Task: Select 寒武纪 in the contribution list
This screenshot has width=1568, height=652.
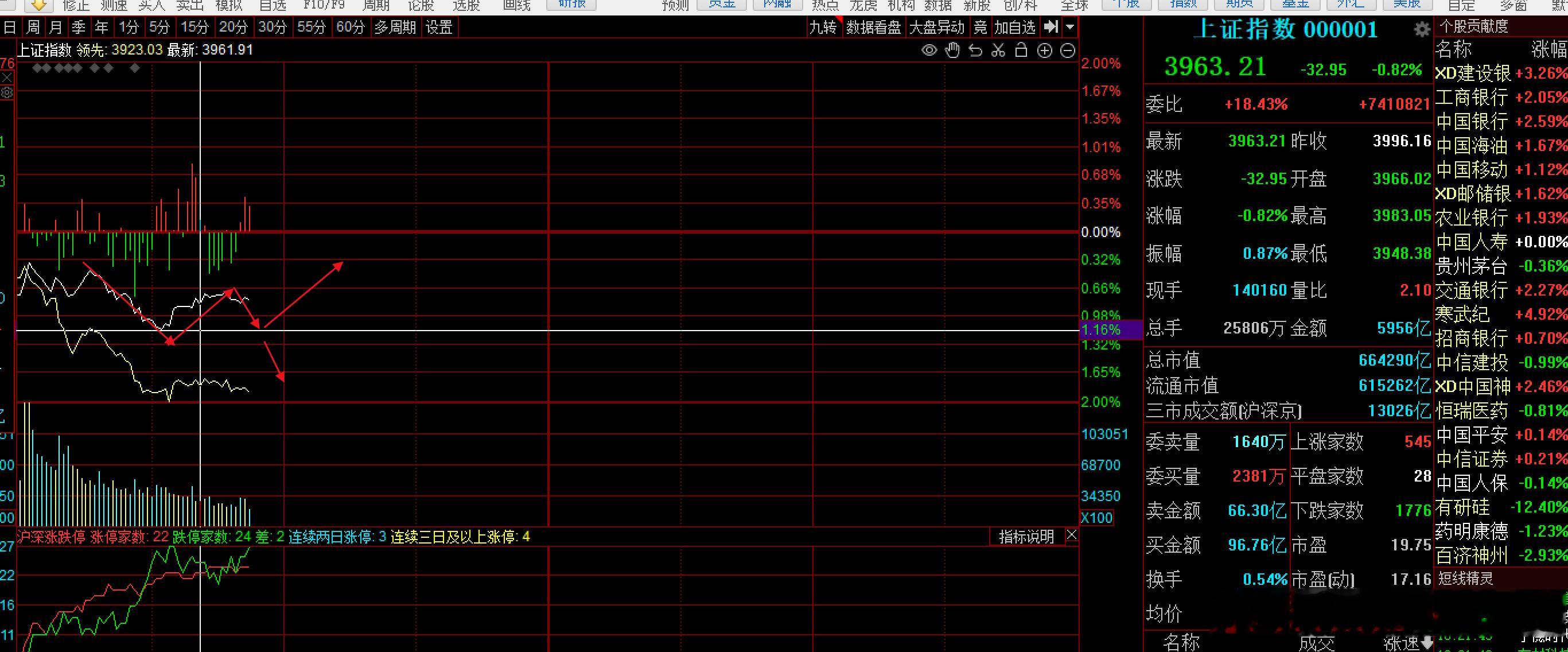Action: (x=1501, y=314)
